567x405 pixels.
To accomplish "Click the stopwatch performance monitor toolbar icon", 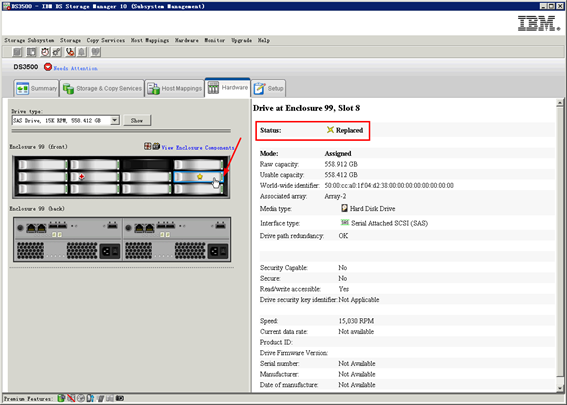I will [x=45, y=52].
